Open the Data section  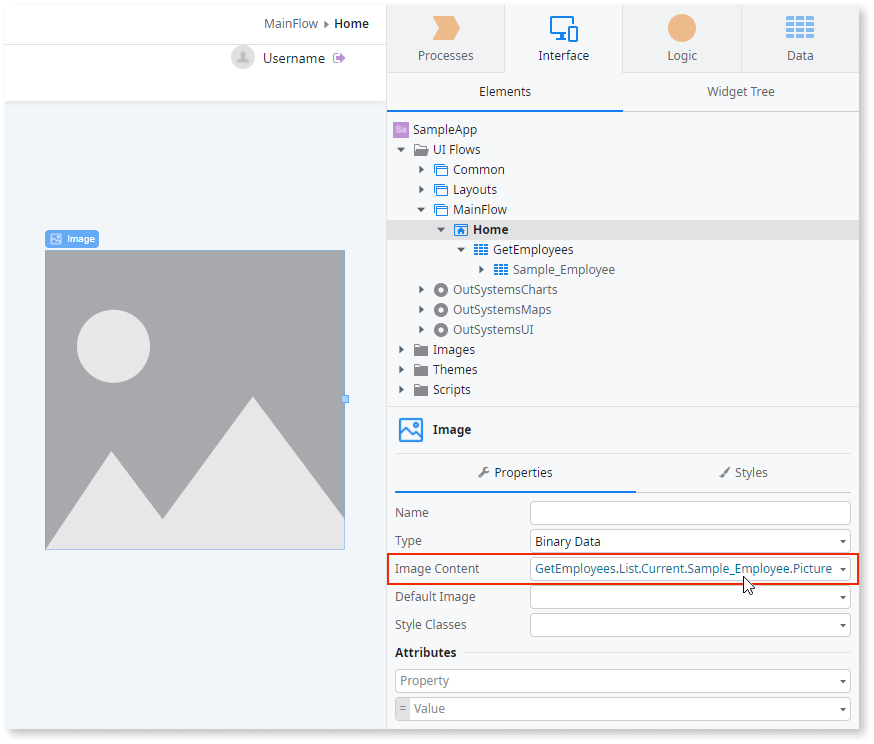(x=799, y=40)
